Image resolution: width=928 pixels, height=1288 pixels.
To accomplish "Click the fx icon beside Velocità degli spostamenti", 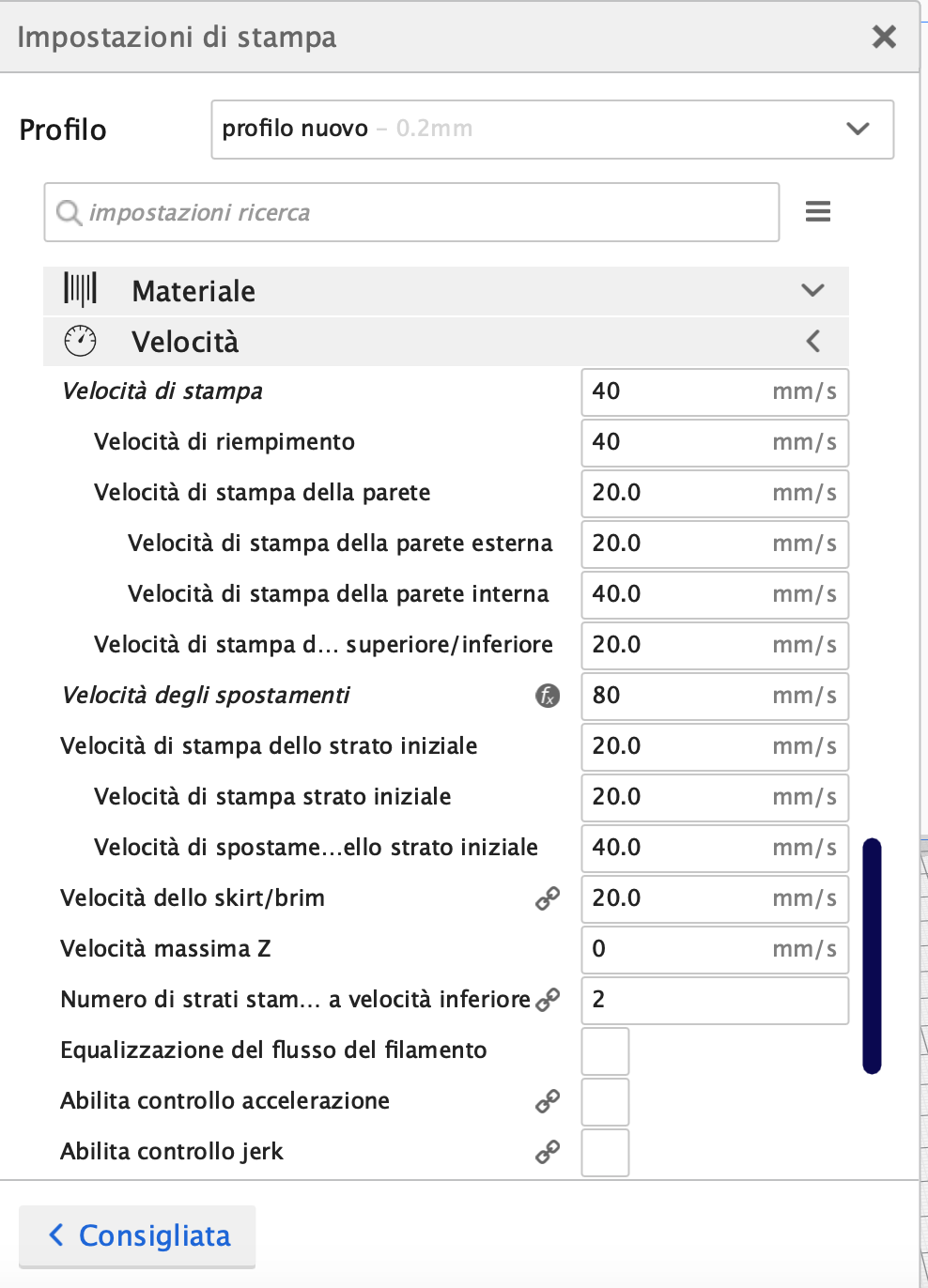I will click(x=548, y=696).
